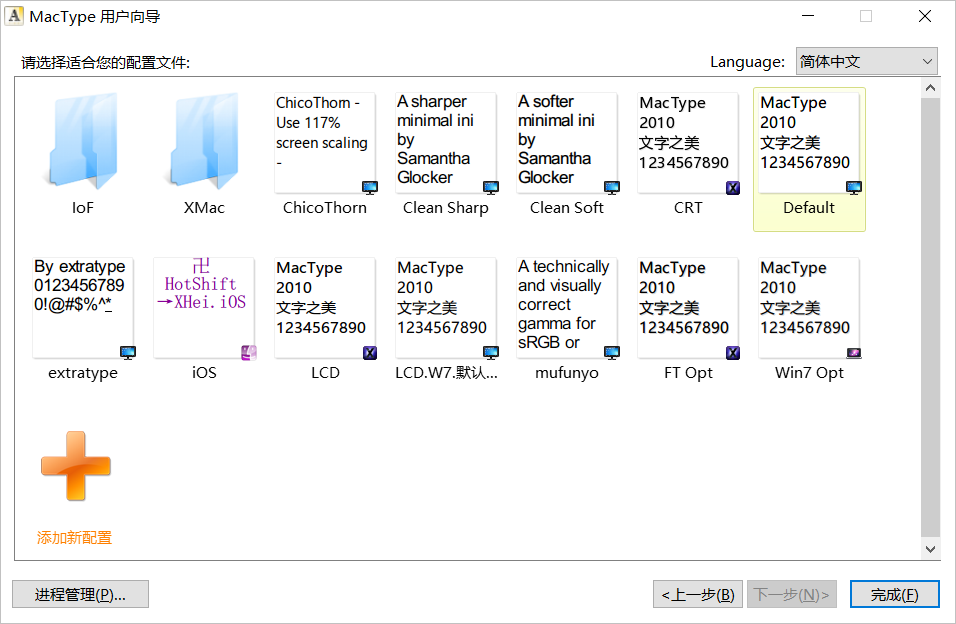
Task: Click the 'iOS' label text
Action: pyautogui.click(x=204, y=373)
